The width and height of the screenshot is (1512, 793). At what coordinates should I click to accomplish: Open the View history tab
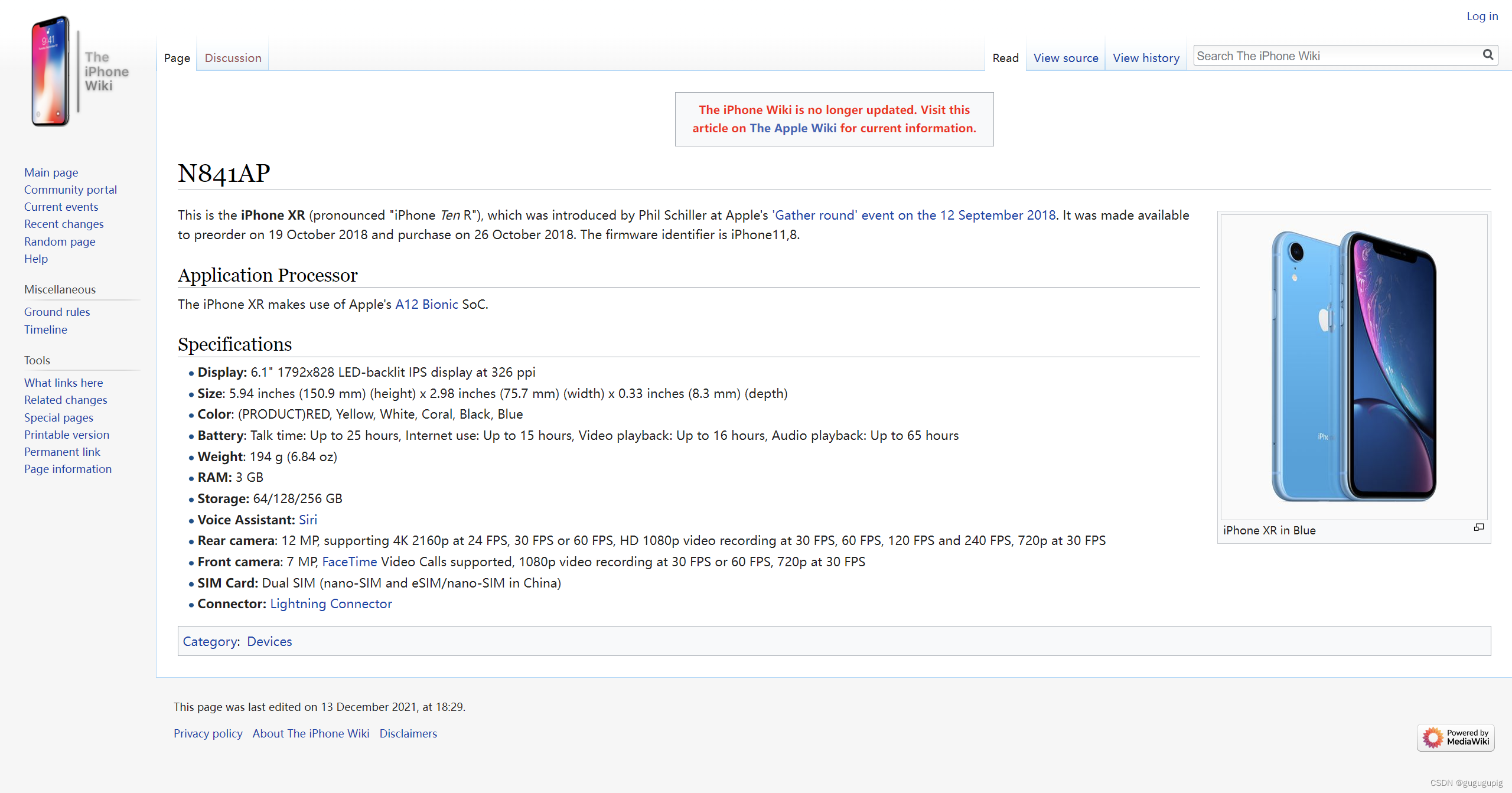coord(1146,58)
